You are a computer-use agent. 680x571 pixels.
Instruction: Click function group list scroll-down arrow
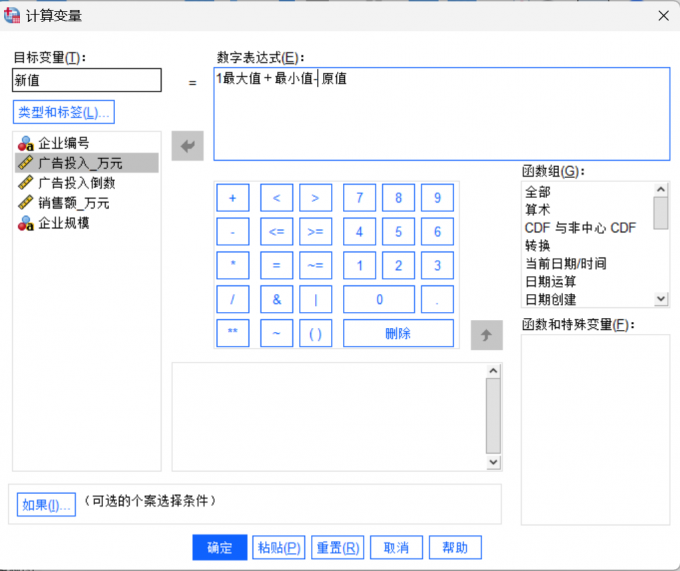[661, 299]
